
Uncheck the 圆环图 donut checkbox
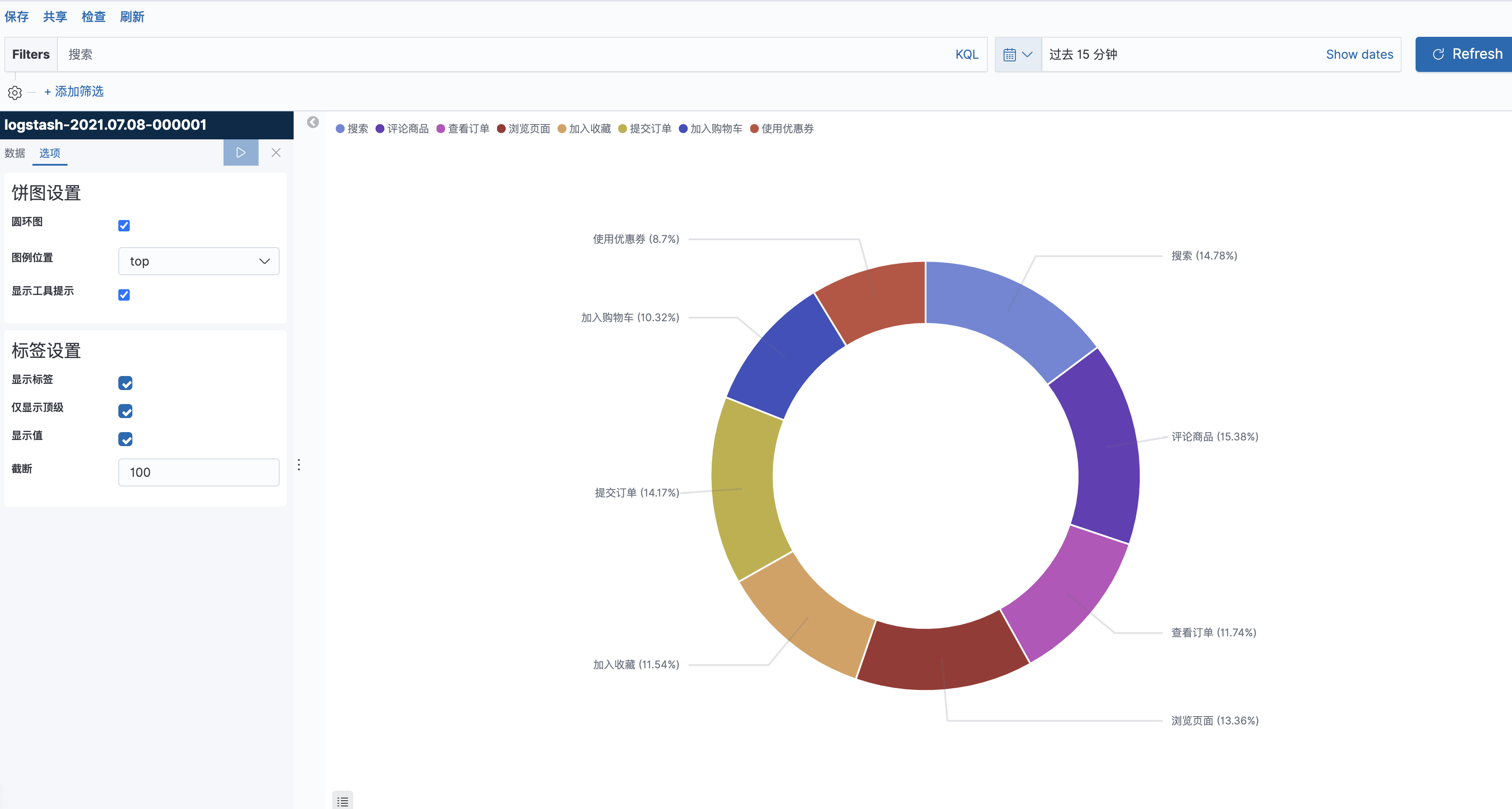pos(124,225)
